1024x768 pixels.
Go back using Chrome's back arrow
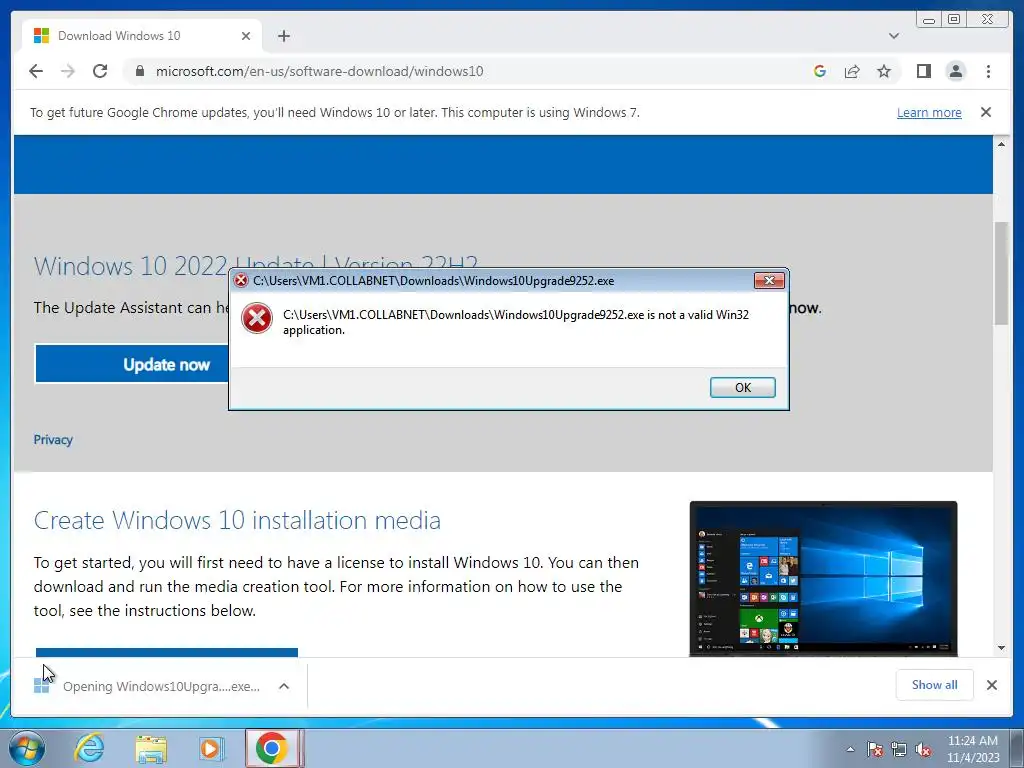(36, 71)
